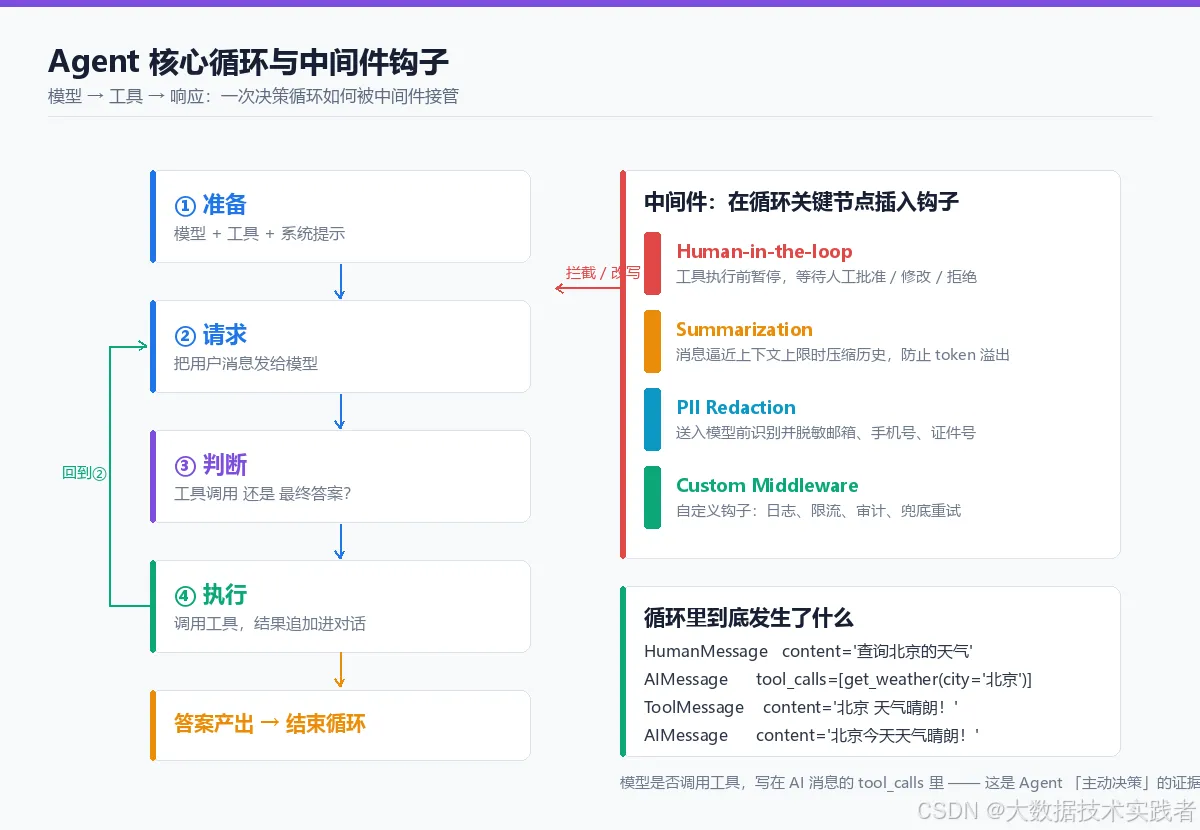This screenshot has width=1200, height=830.
Task: Click the "HumanMessage" label
Action: pos(706,652)
